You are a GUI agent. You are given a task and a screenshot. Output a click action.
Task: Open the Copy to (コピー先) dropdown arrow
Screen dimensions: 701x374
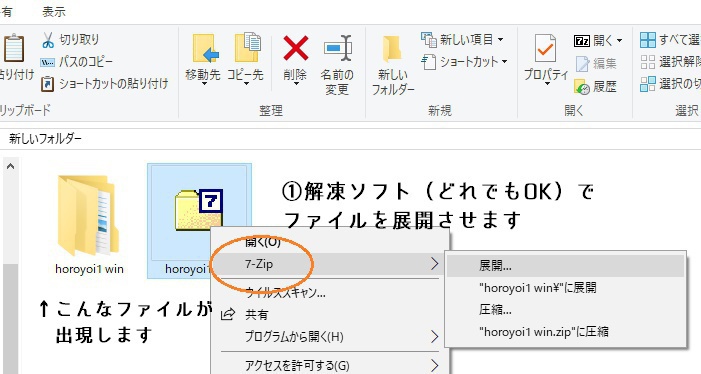245,84
